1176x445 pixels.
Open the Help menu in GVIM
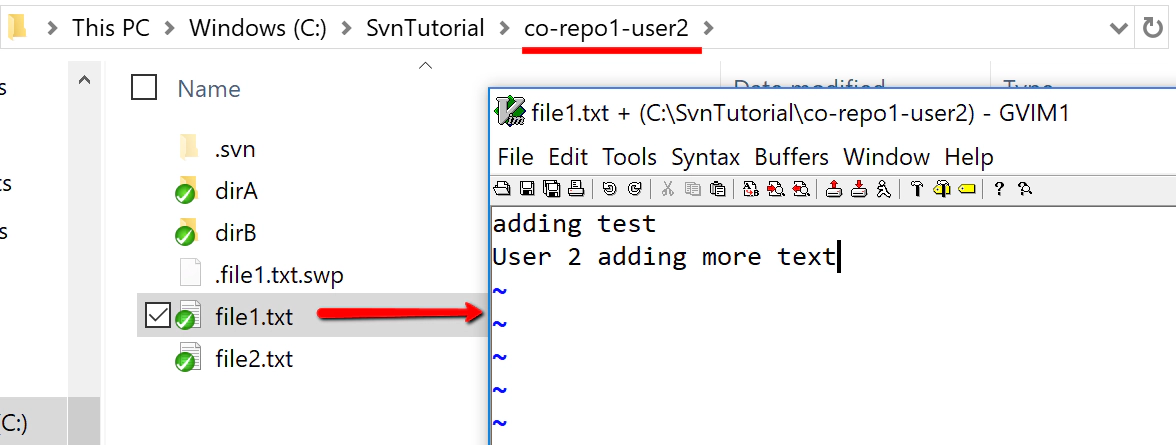[969, 157]
